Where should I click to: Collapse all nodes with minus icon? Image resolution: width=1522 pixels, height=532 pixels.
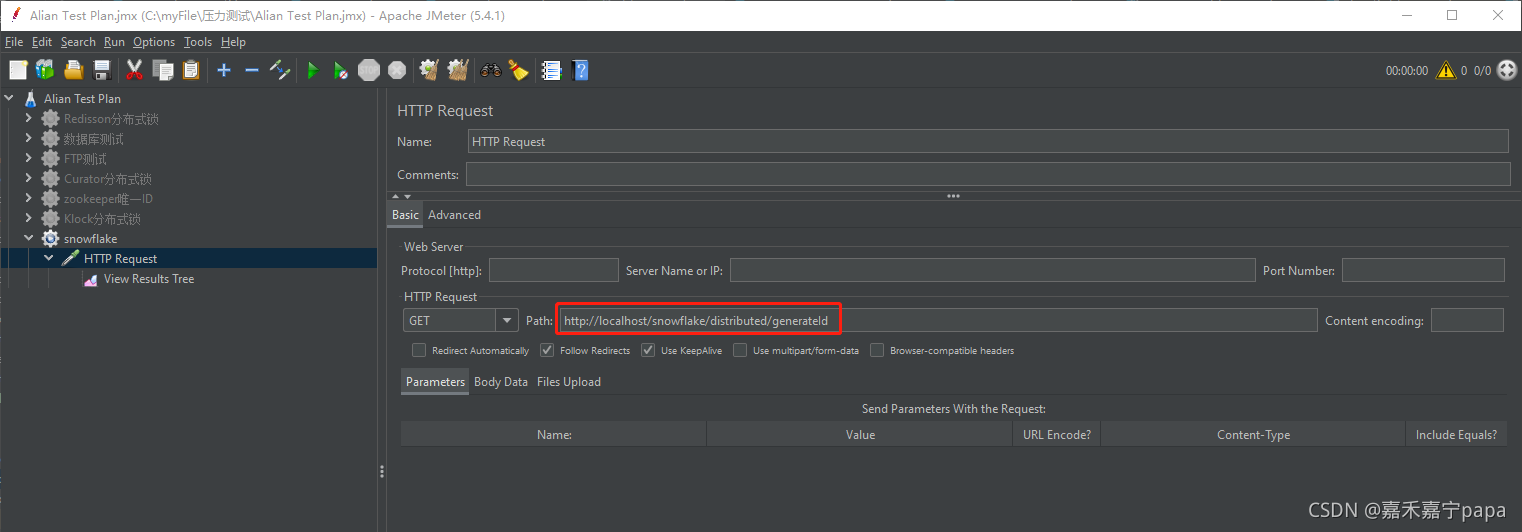pyautogui.click(x=252, y=70)
